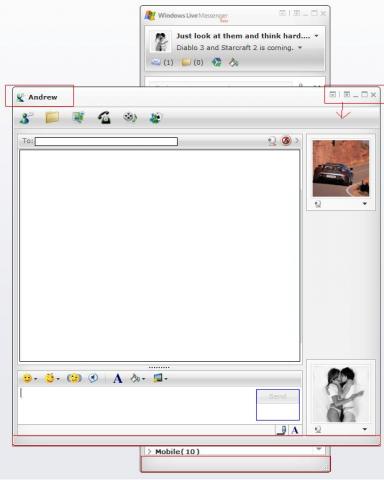Change the font using the large A icon
The image size is (384, 480).
[117, 379]
